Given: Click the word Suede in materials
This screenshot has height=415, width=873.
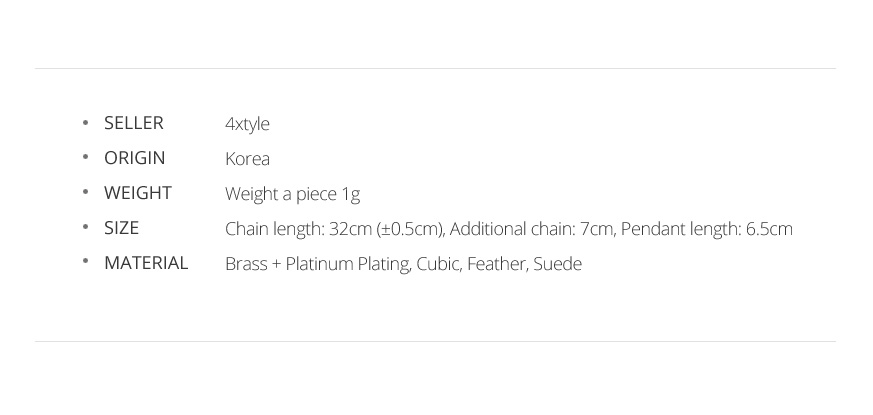Looking at the screenshot, I should (557, 264).
